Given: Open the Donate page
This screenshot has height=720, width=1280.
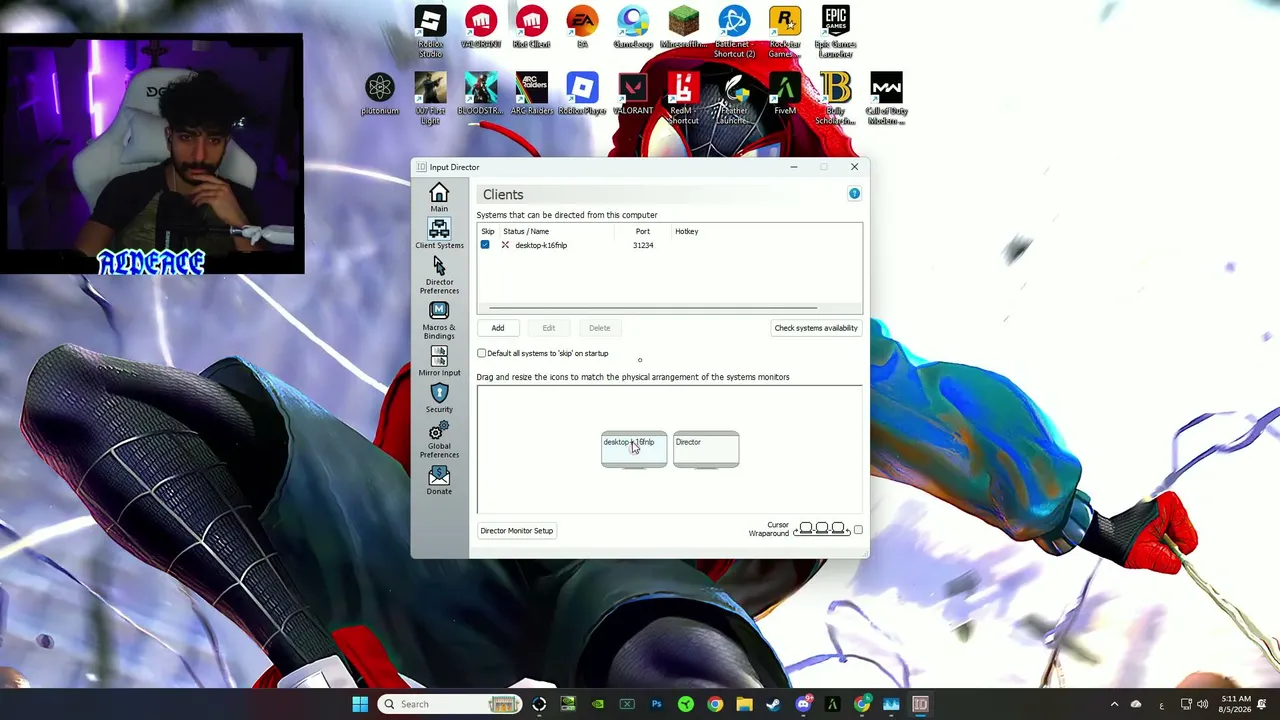Looking at the screenshot, I should 439,480.
